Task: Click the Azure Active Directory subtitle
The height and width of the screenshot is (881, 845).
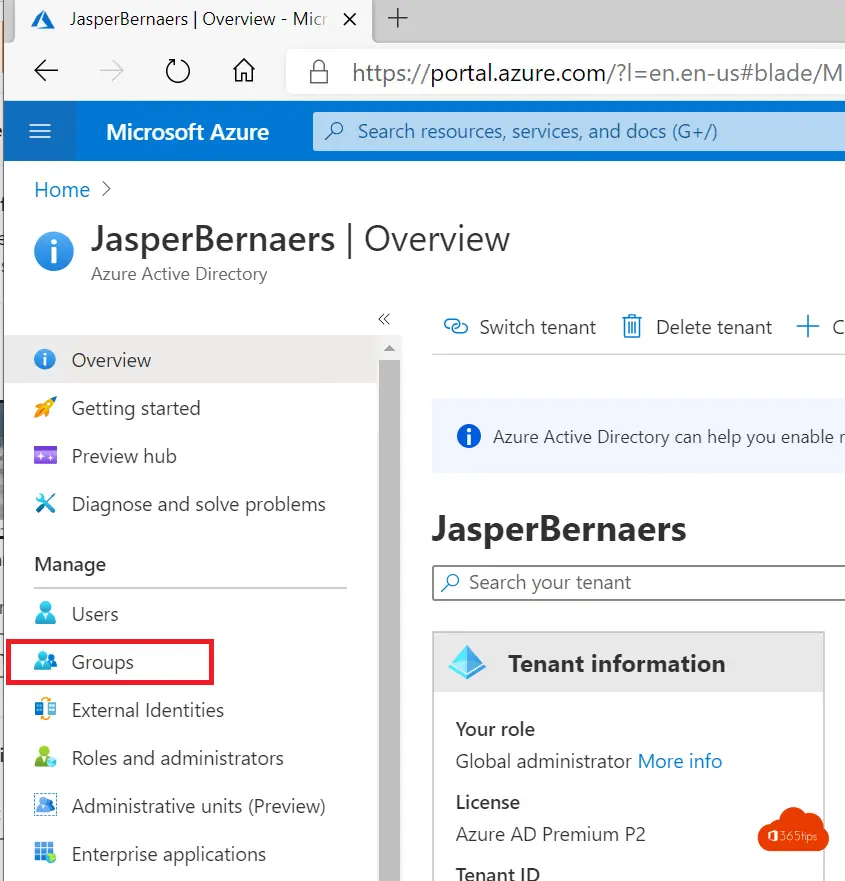Action: [179, 274]
